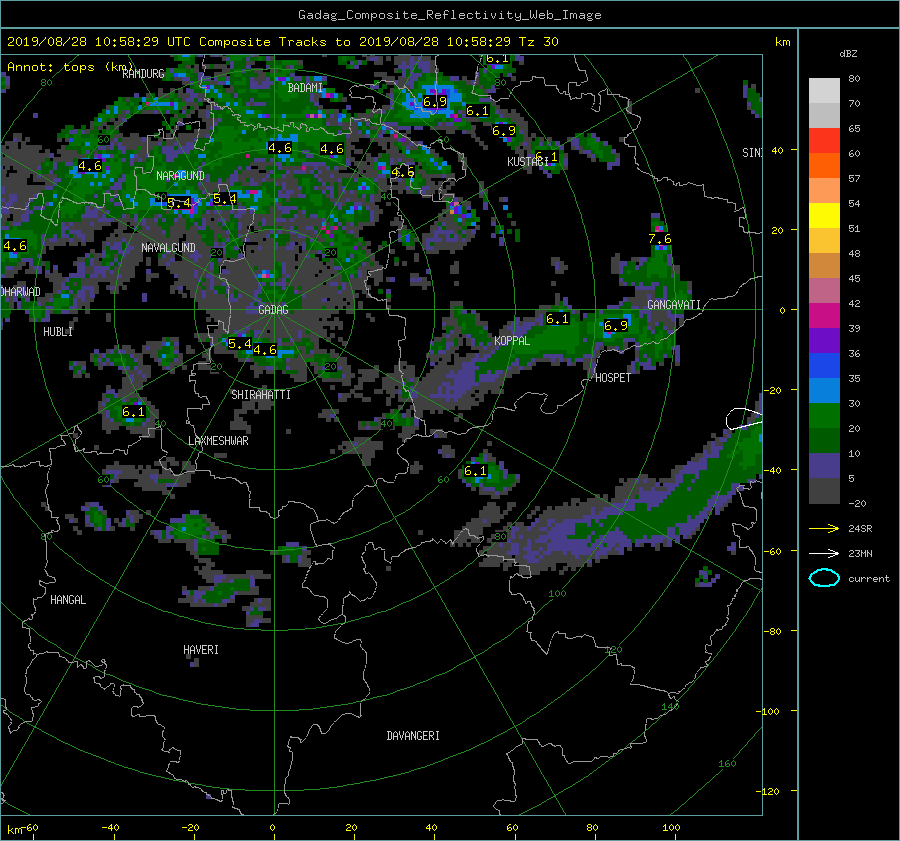Screen dimensions: 900x841
Task: Click the NAVALGUND town label
Action: click(168, 247)
